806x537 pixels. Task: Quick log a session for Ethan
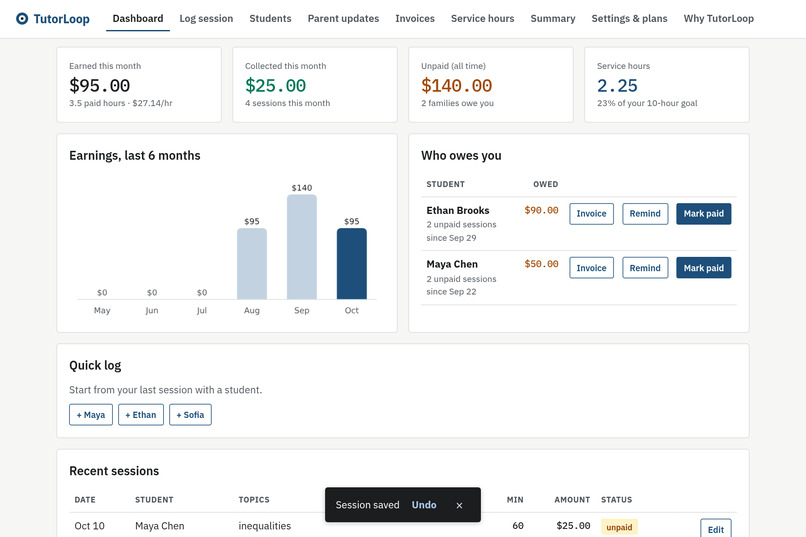[x=141, y=415]
